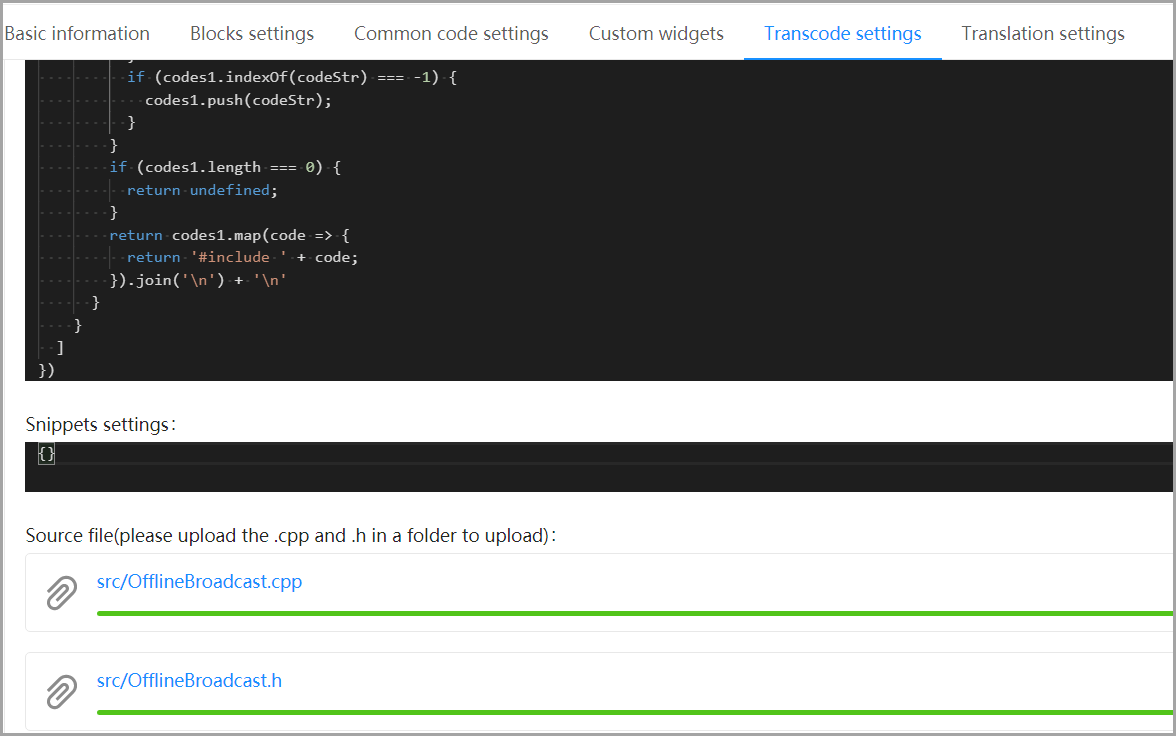Go to the Common code settings tab
This screenshot has width=1176, height=736.
(451, 34)
